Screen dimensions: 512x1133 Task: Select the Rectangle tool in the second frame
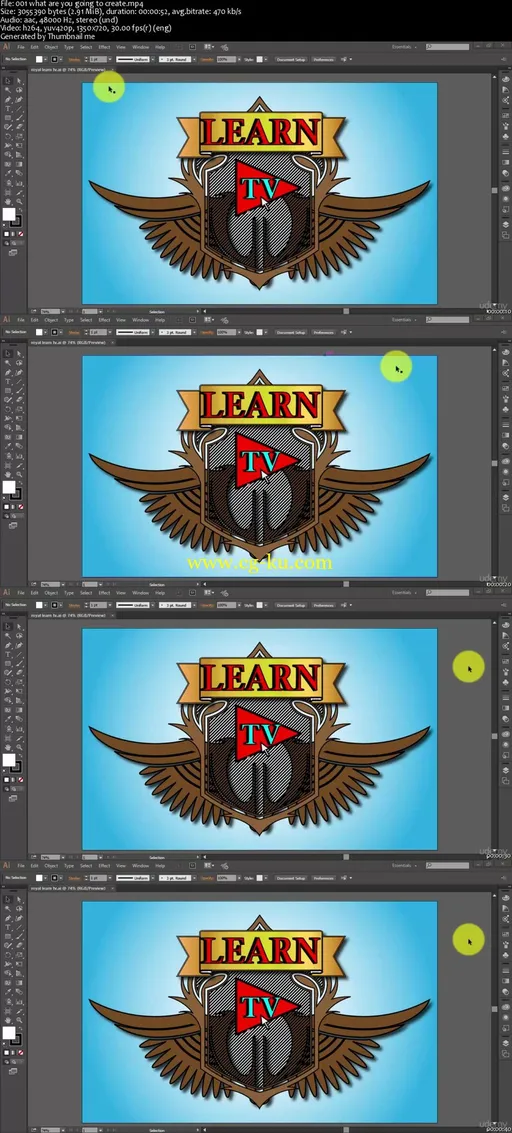tap(7, 390)
